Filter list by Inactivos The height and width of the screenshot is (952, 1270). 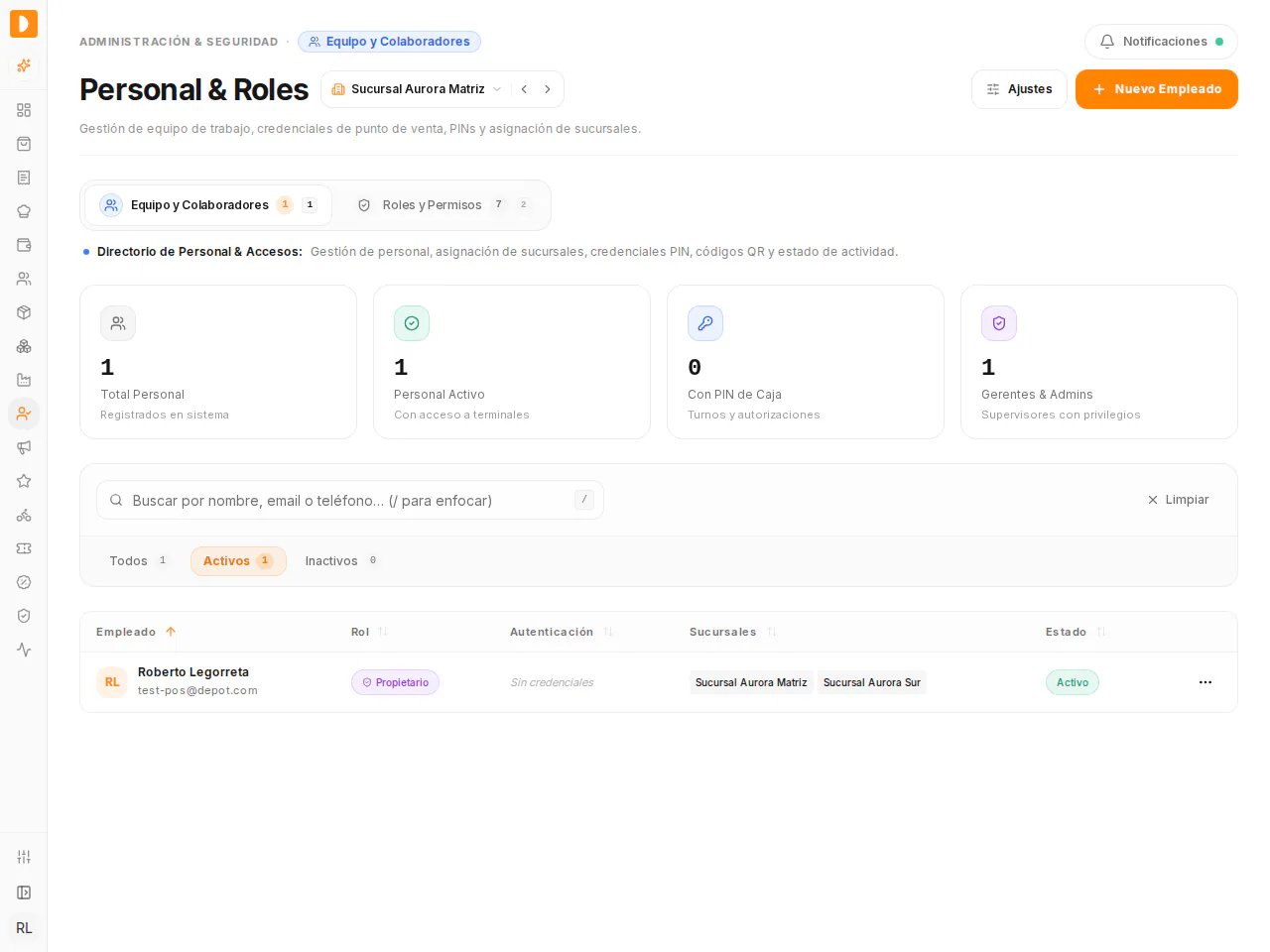pyautogui.click(x=340, y=561)
